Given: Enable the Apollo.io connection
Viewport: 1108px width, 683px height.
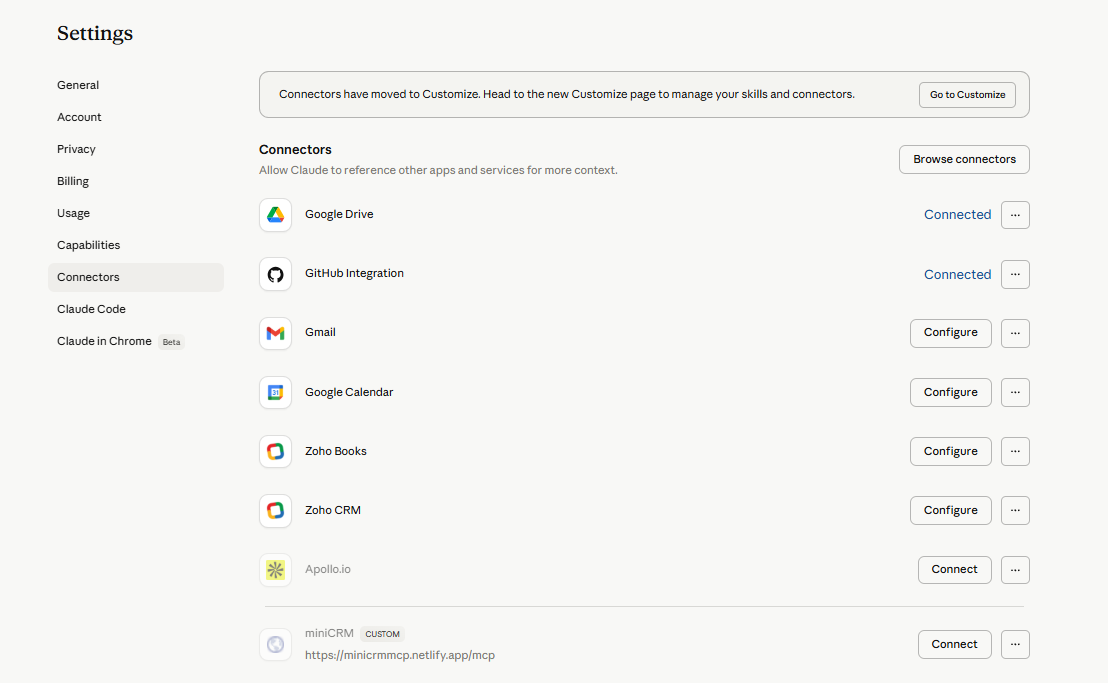Looking at the screenshot, I should click(x=954, y=569).
